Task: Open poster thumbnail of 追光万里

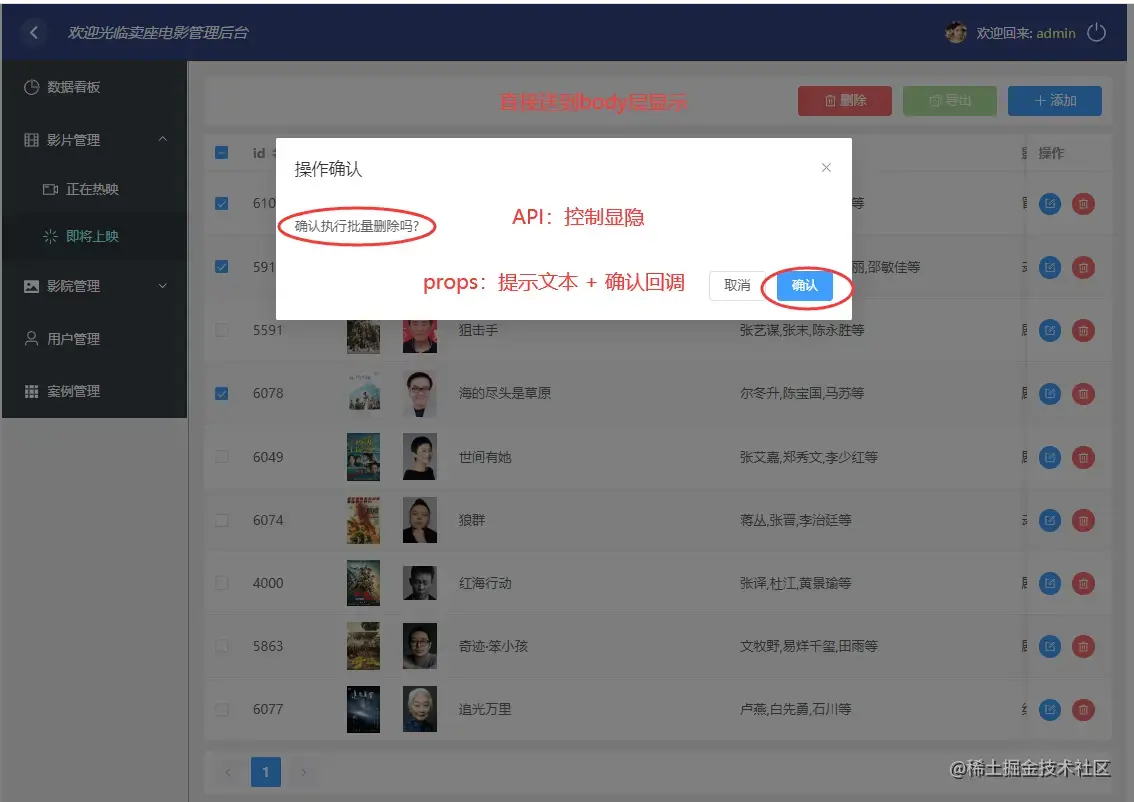Action: point(363,709)
